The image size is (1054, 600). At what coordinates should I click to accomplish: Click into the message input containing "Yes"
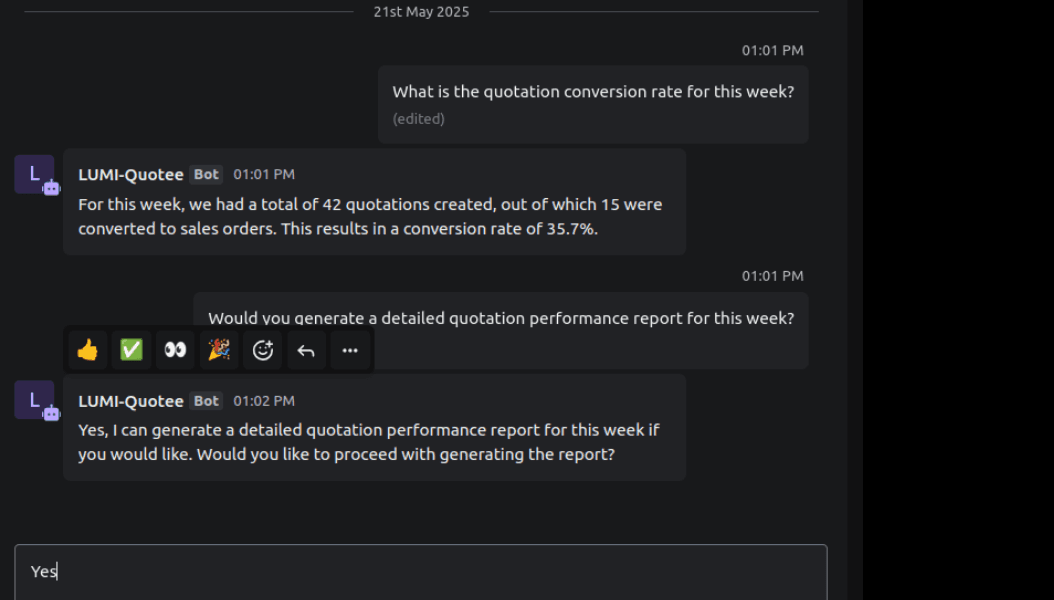point(420,571)
